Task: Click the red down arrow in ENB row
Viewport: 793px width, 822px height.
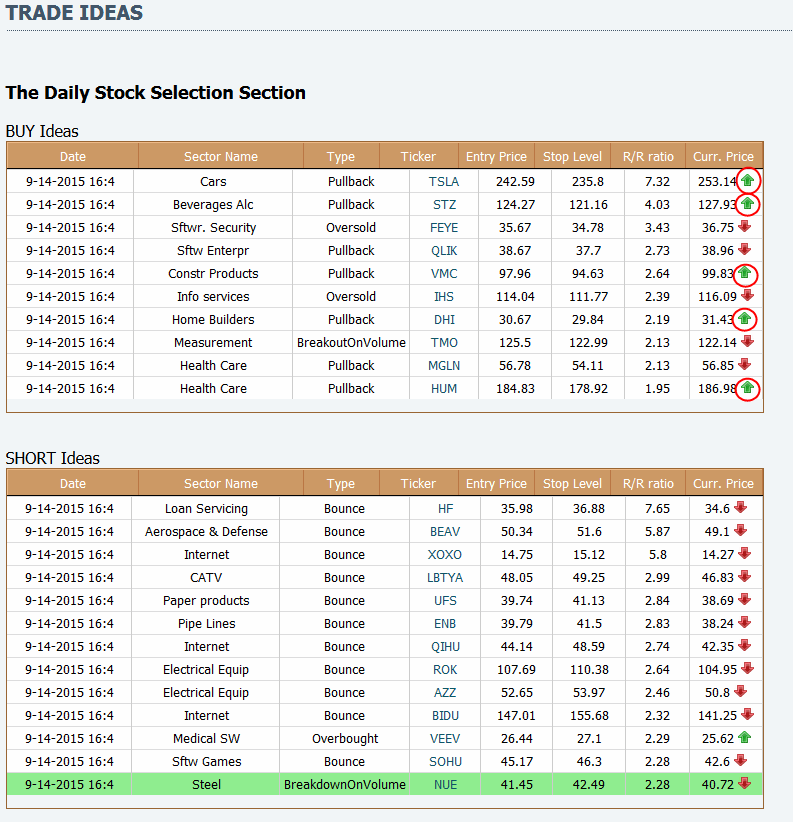Action: click(744, 623)
